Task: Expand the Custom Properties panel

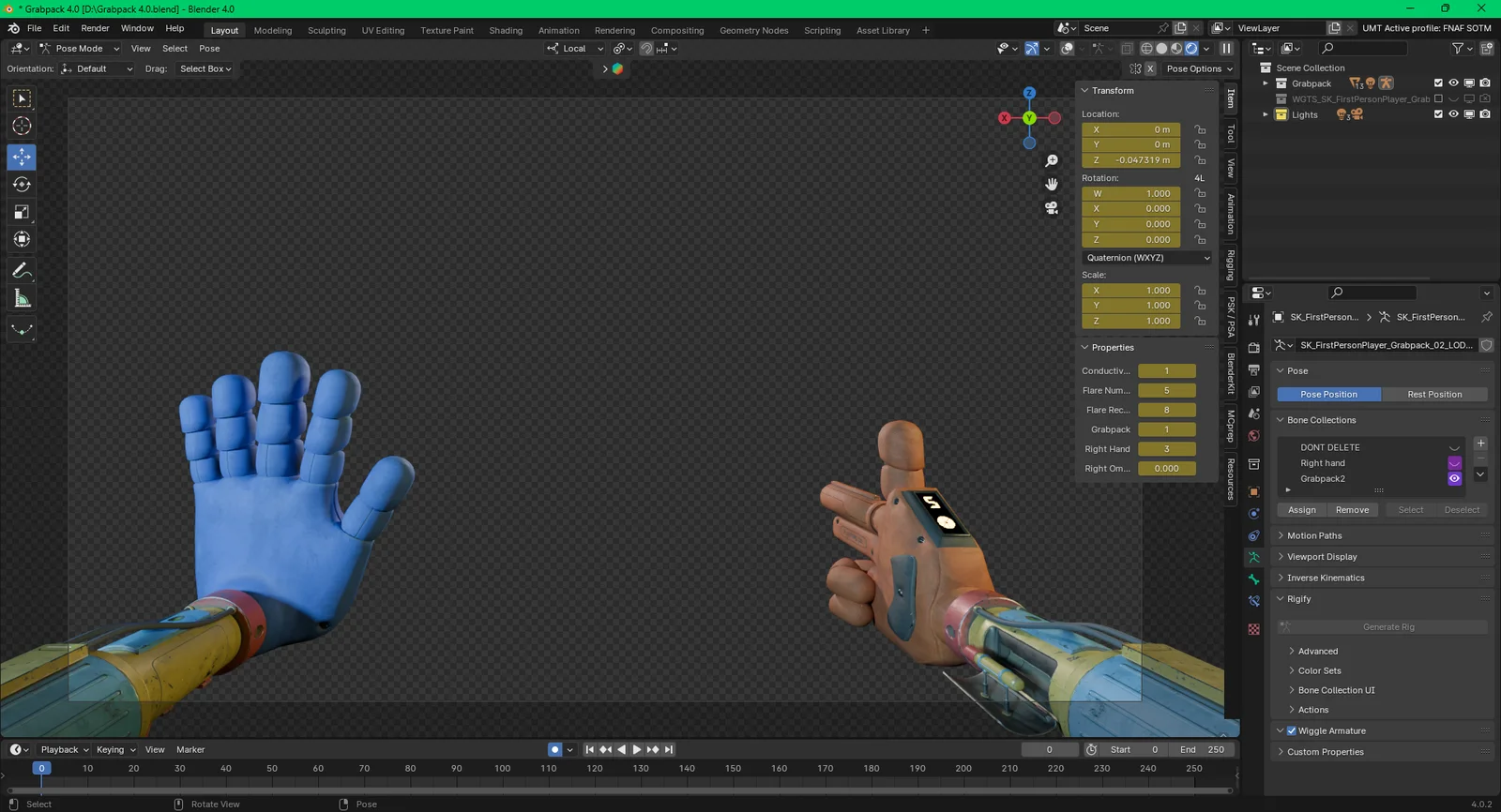Action: click(1325, 752)
